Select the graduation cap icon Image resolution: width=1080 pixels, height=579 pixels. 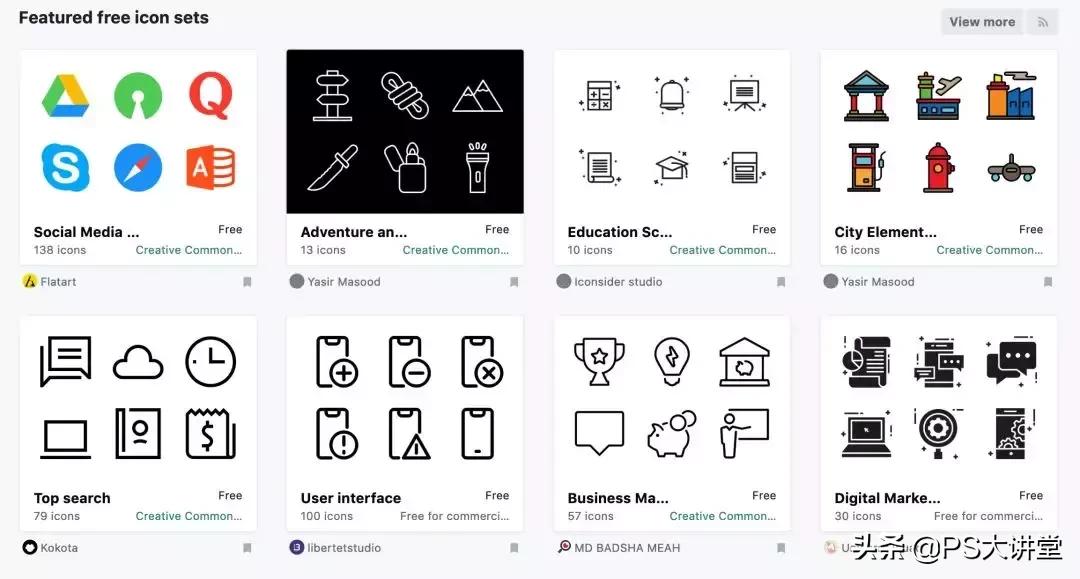coord(672,167)
